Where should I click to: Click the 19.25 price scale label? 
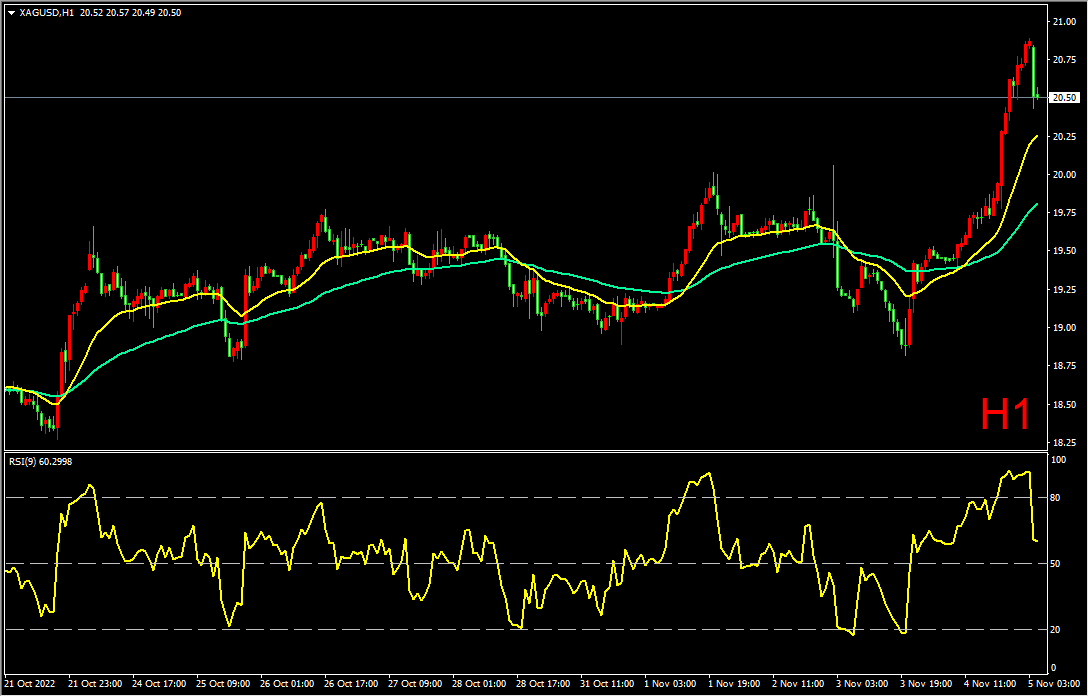pyautogui.click(x=1065, y=289)
